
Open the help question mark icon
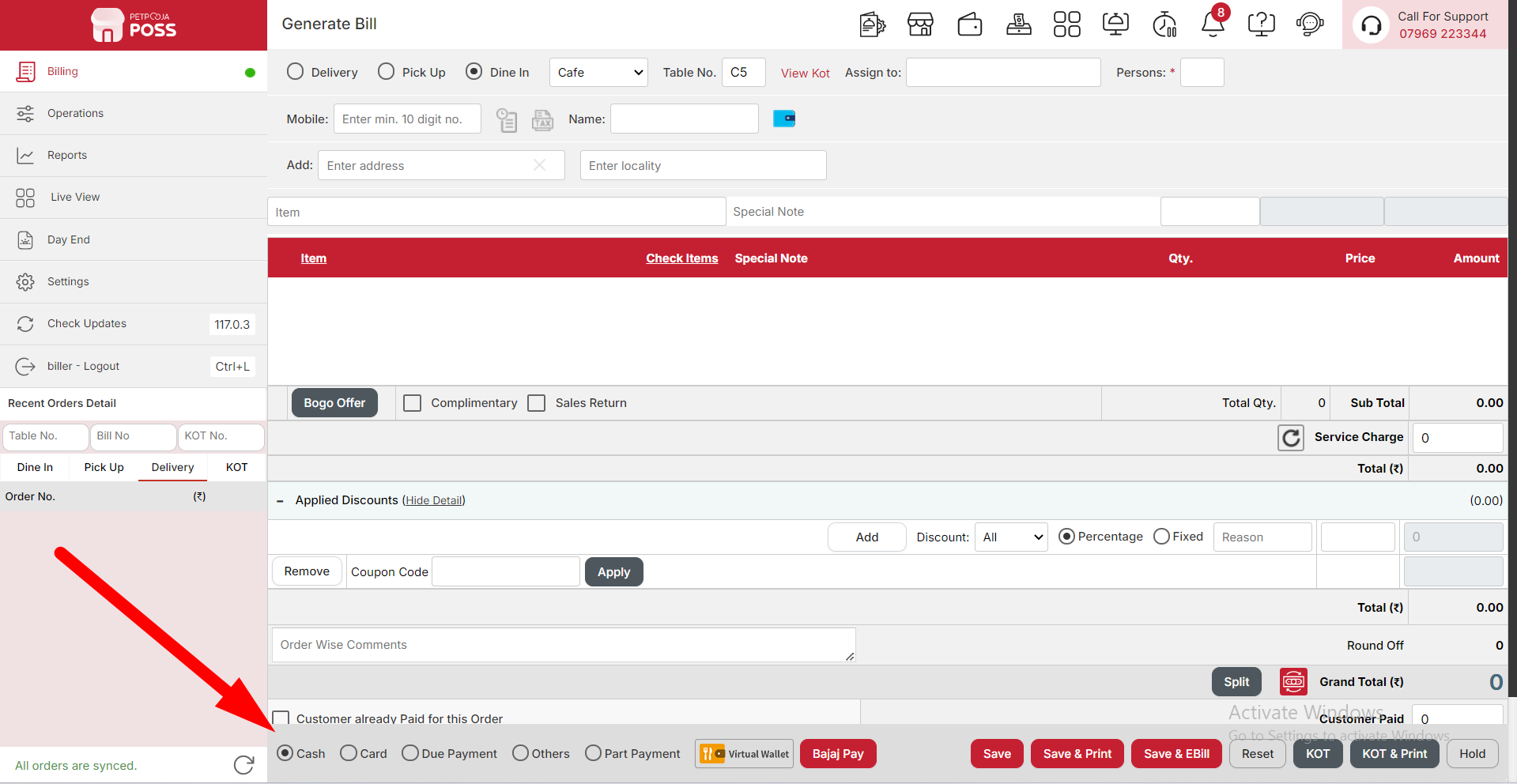click(x=1262, y=24)
